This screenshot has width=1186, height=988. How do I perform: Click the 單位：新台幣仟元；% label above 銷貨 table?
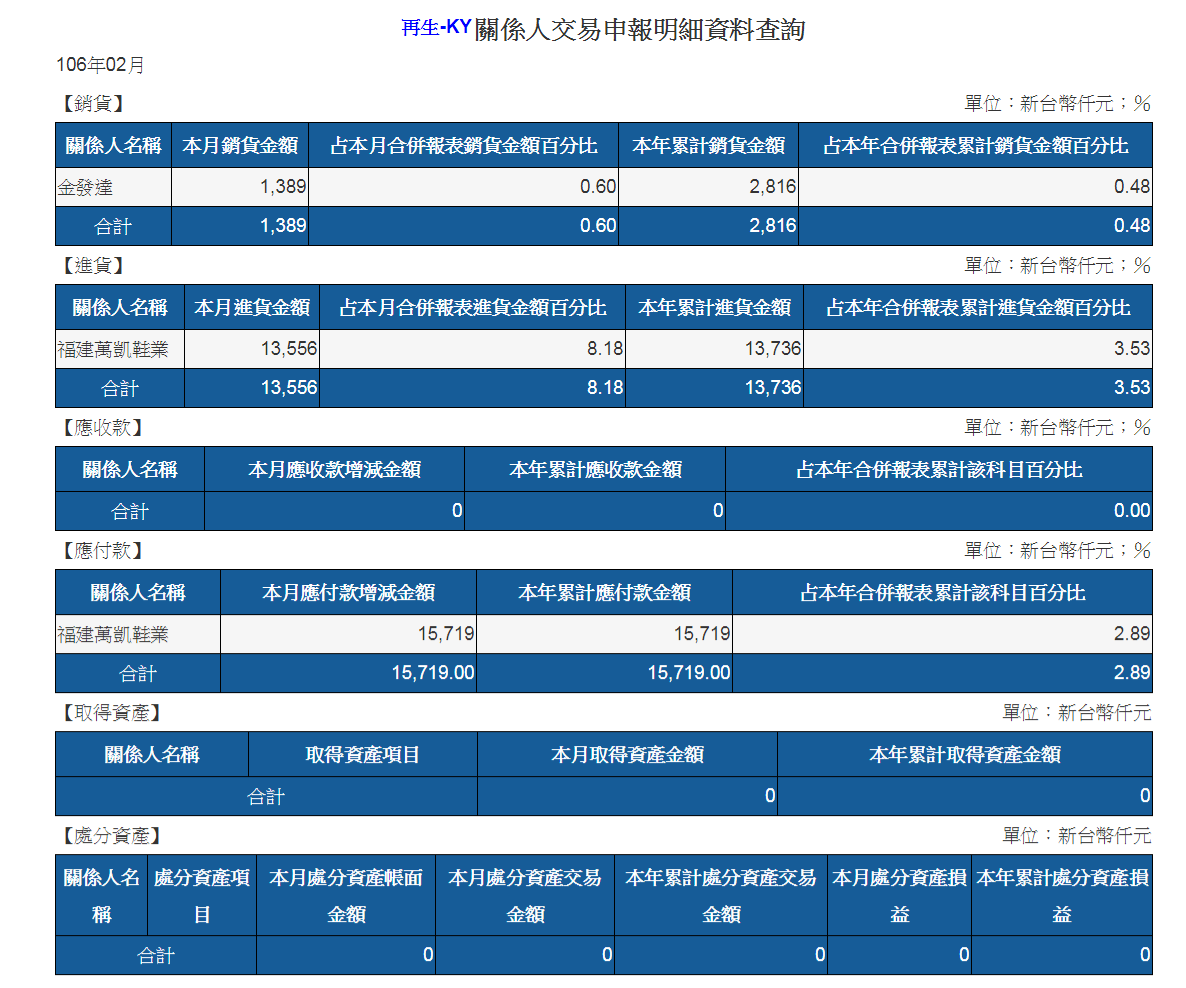(x=1057, y=104)
